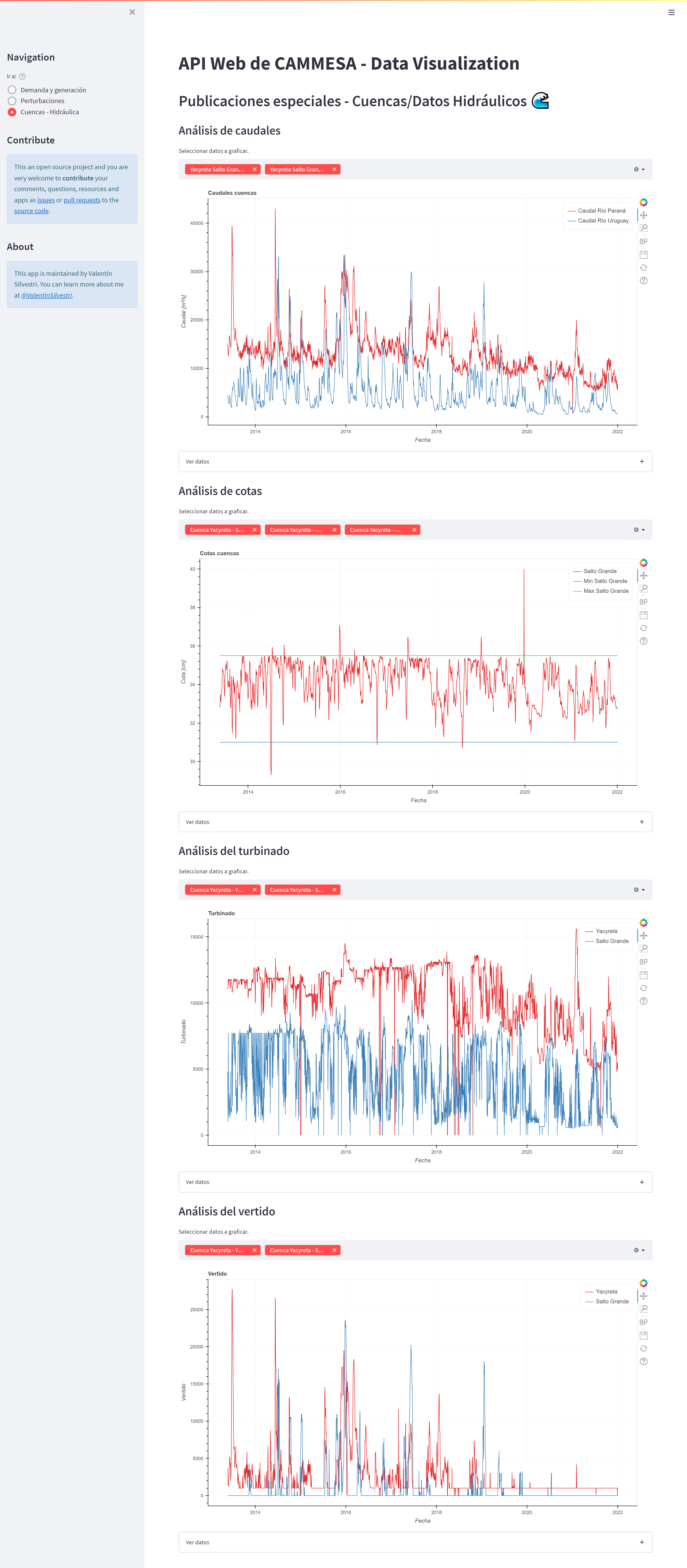687x1568 pixels.
Task: Open @ValentinSilvestri profile link
Action: pos(47,295)
